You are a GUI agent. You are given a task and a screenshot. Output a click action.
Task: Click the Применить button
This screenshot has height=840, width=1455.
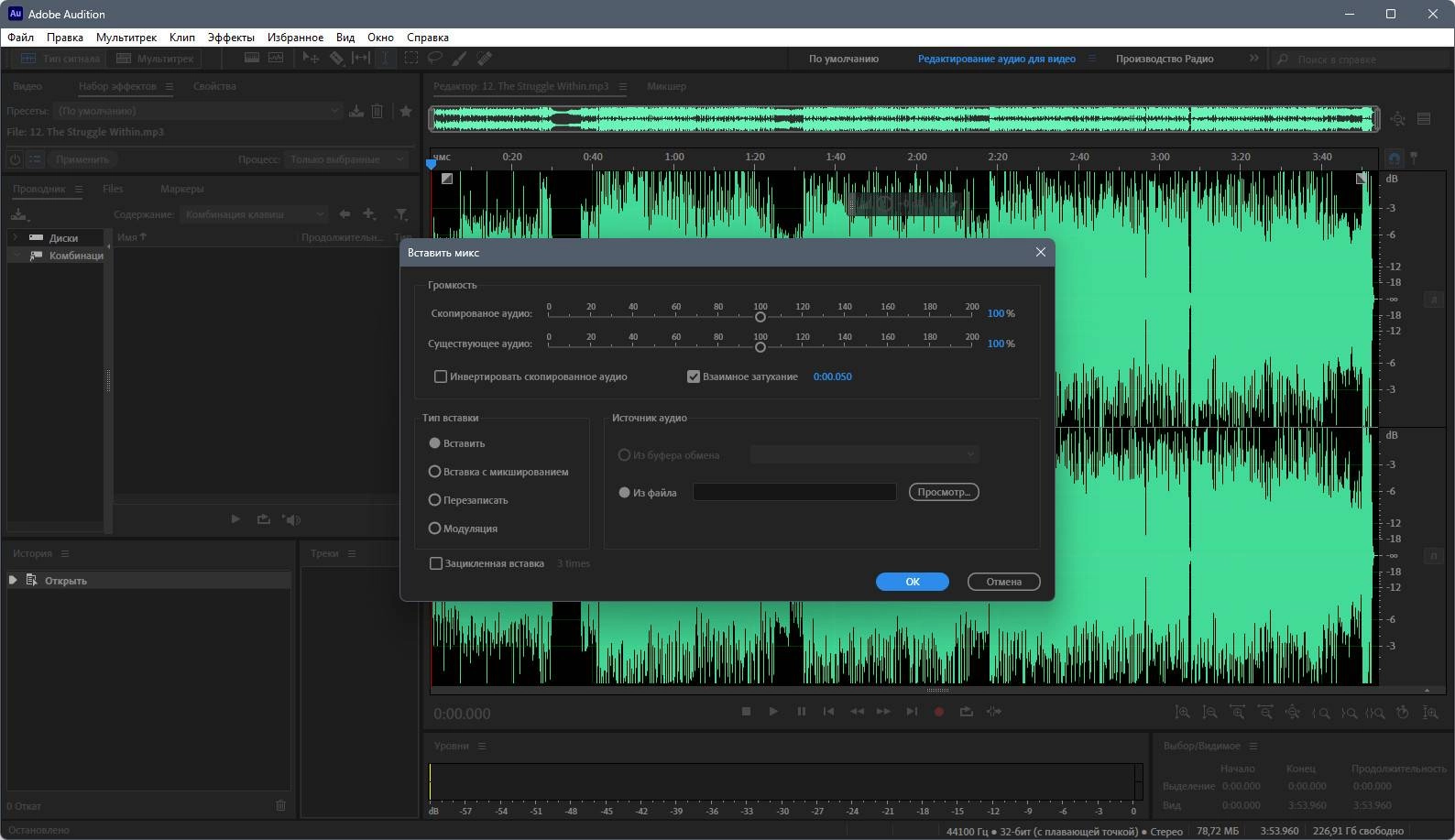tap(82, 159)
